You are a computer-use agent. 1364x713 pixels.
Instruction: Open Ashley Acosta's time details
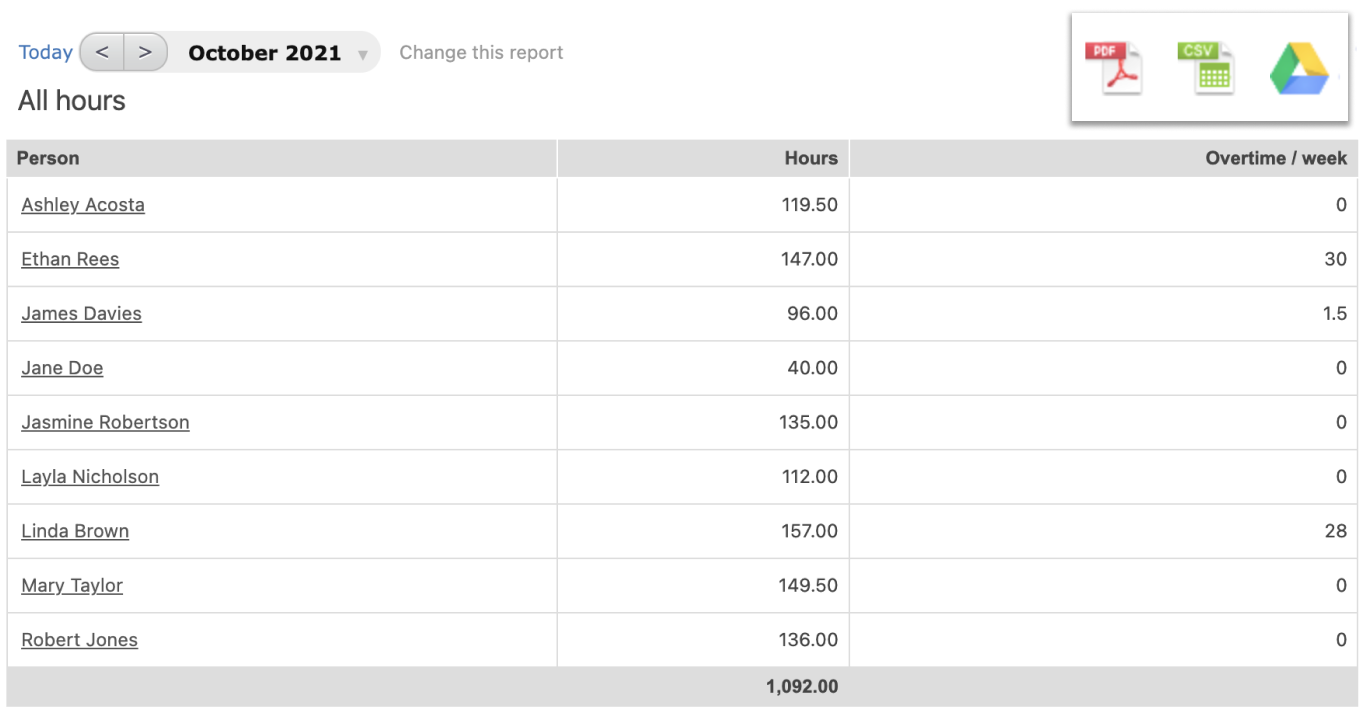coord(83,204)
